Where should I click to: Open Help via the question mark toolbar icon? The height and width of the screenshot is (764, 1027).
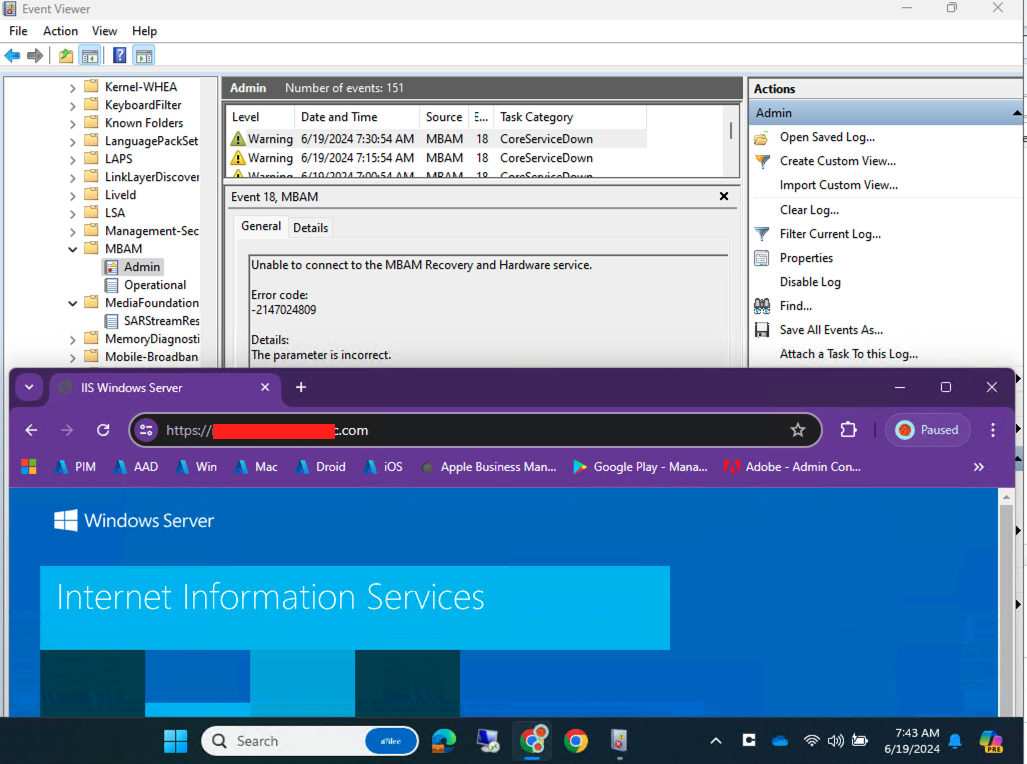[x=119, y=56]
